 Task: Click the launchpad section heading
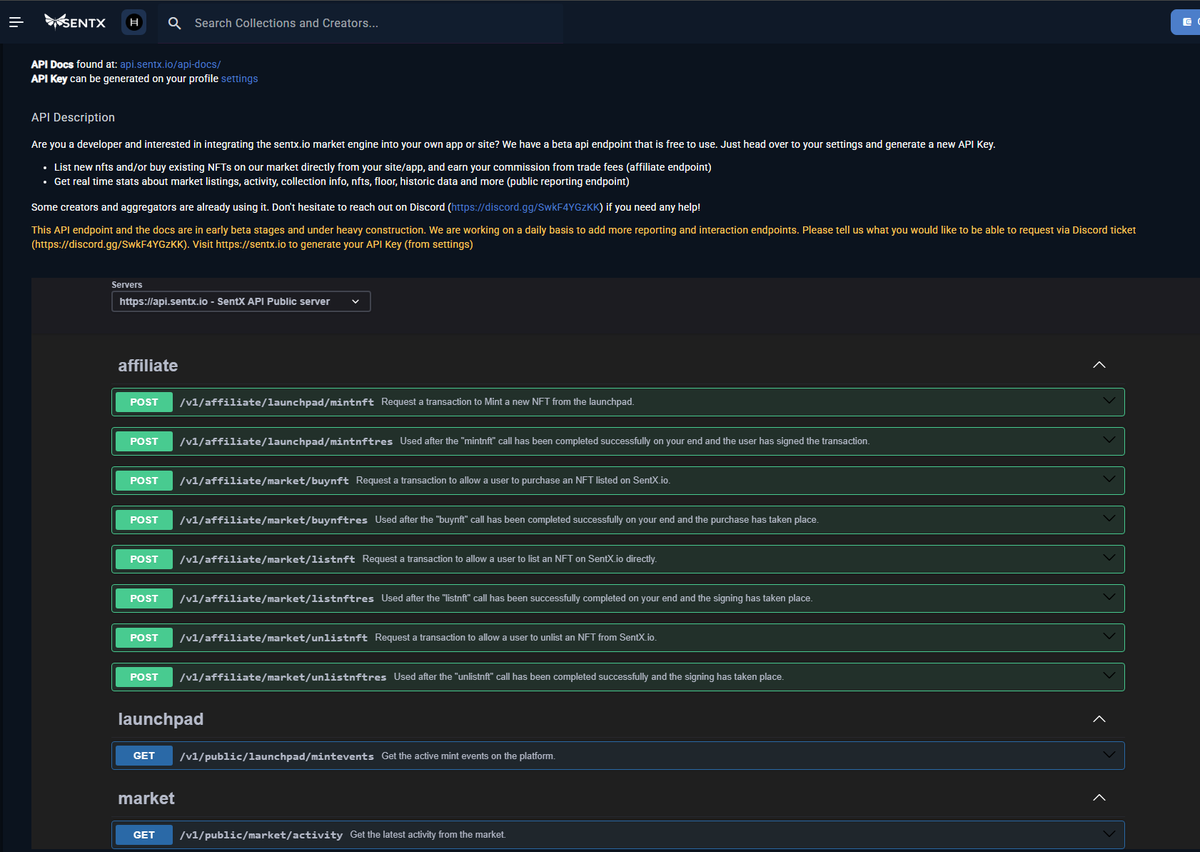161,719
